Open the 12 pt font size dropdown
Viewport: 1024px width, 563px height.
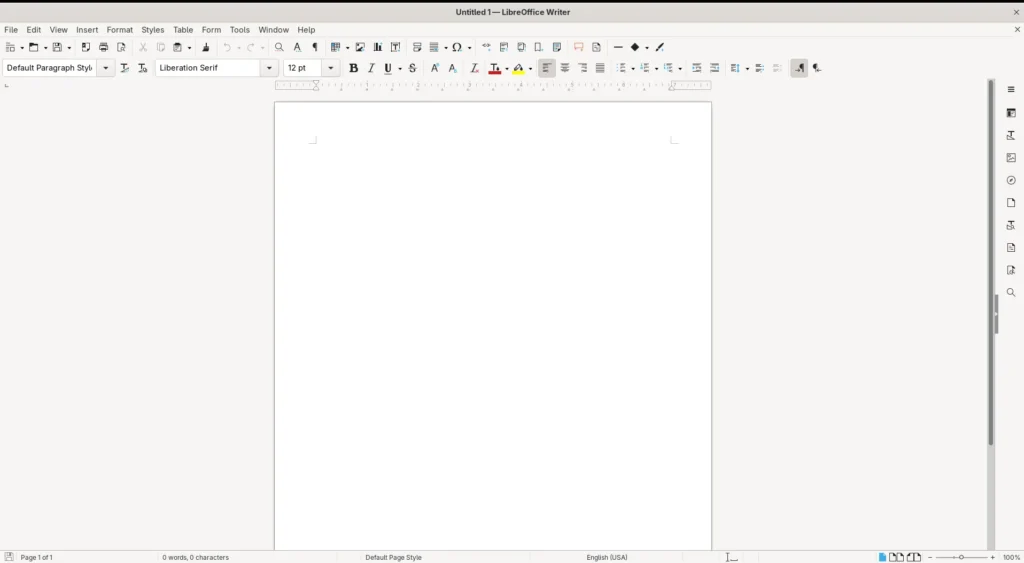pos(330,68)
